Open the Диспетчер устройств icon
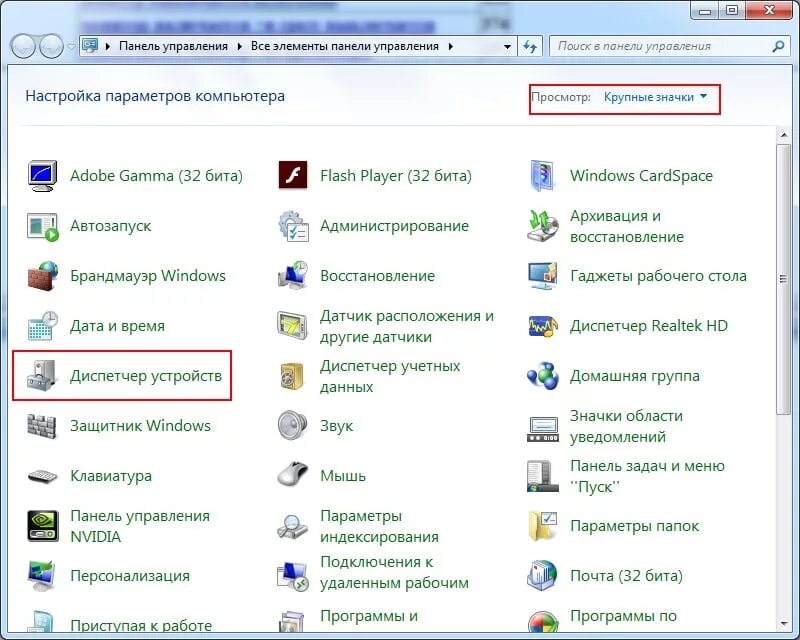 point(42,376)
